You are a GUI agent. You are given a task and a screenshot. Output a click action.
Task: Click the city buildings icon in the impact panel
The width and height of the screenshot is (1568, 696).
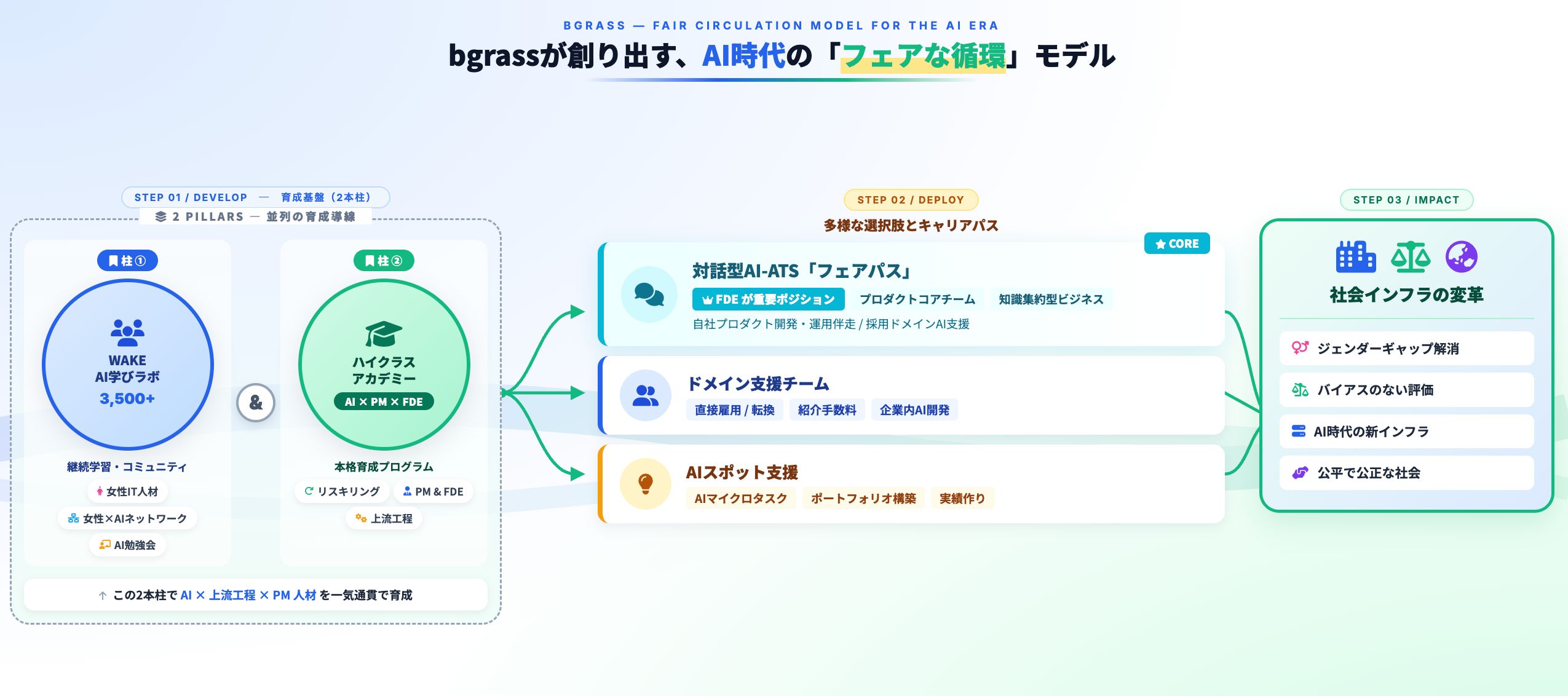[x=1355, y=257]
